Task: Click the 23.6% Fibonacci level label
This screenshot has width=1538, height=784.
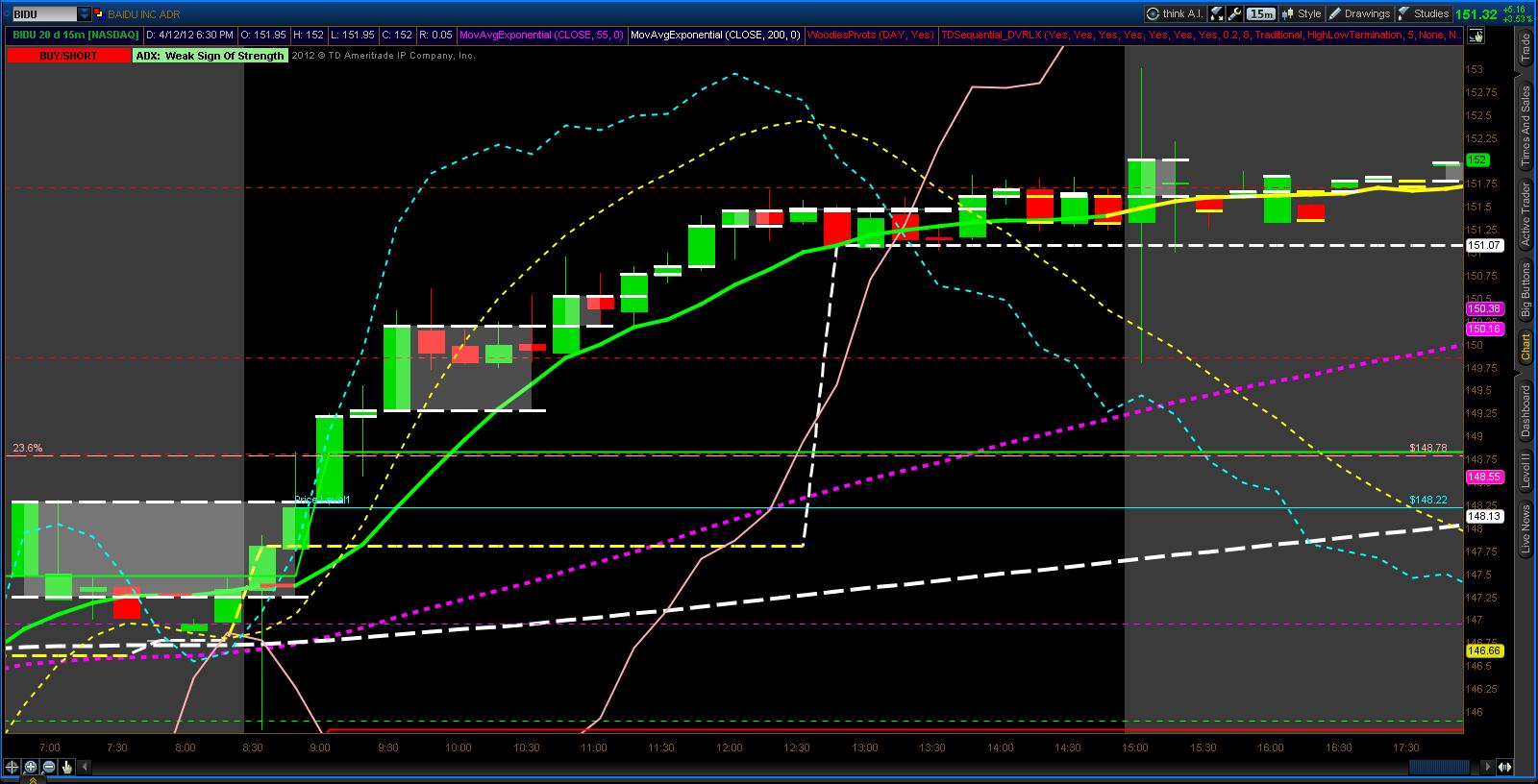Action: (27, 448)
